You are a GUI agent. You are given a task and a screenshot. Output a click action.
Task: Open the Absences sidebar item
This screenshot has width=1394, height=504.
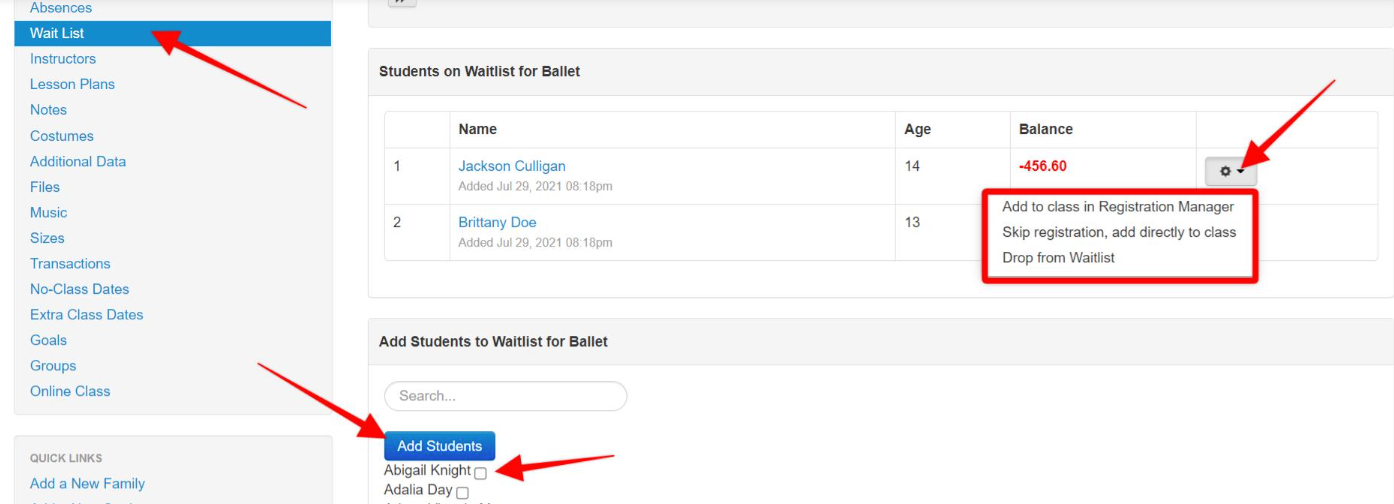[x=61, y=8]
